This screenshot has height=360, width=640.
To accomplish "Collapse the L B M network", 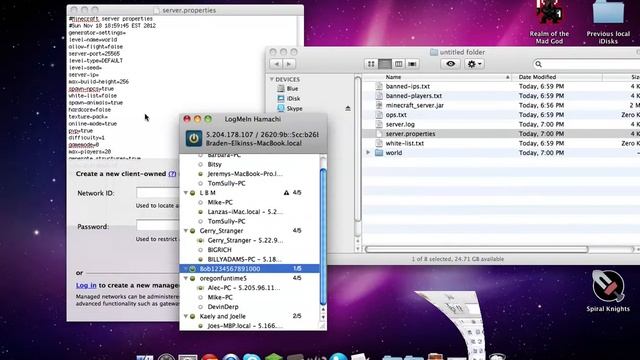I will coord(186,193).
